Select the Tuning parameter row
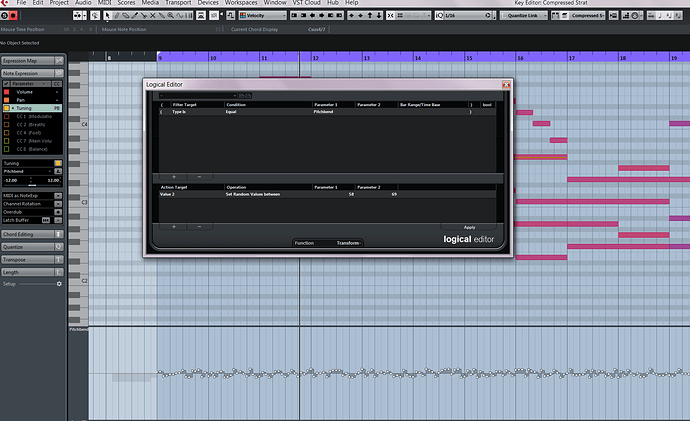This screenshot has height=421, width=690. click(x=33, y=108)
